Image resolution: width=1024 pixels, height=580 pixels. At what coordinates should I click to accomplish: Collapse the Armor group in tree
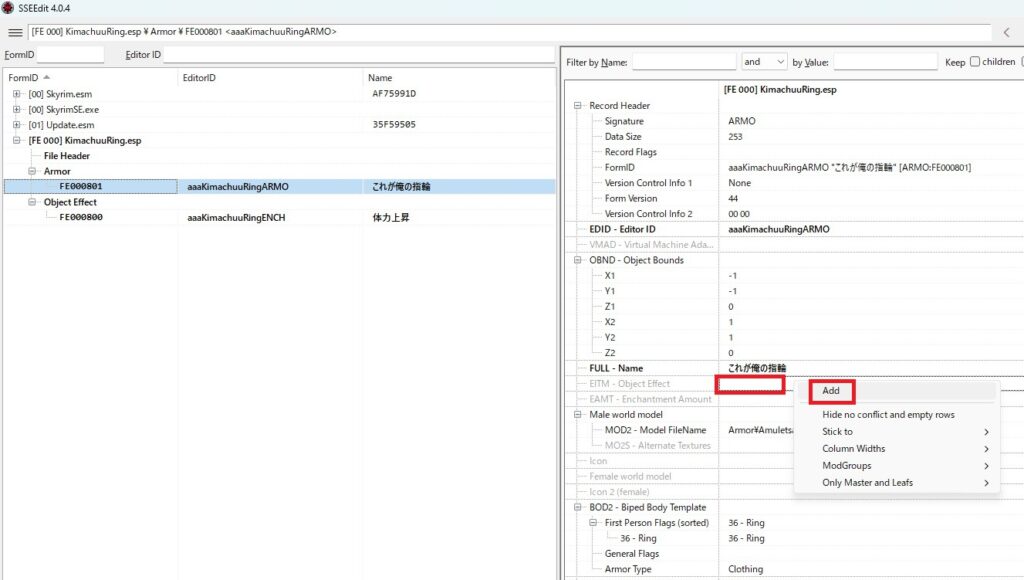[x=33, y=172]
